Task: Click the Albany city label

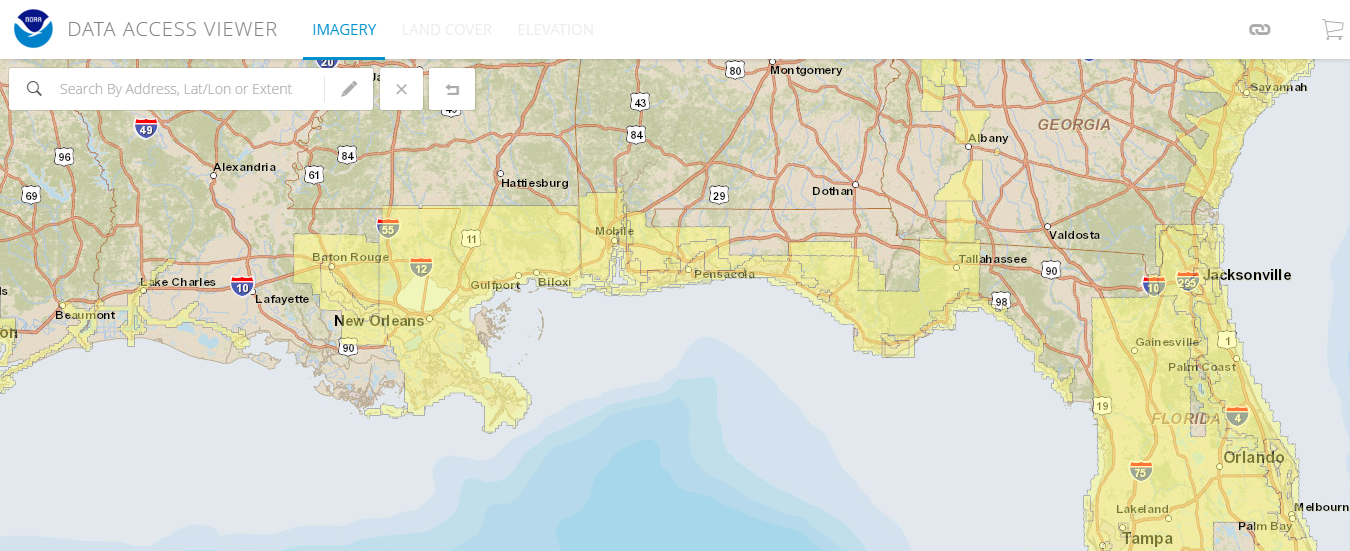Action: click(x=988, y=138)
